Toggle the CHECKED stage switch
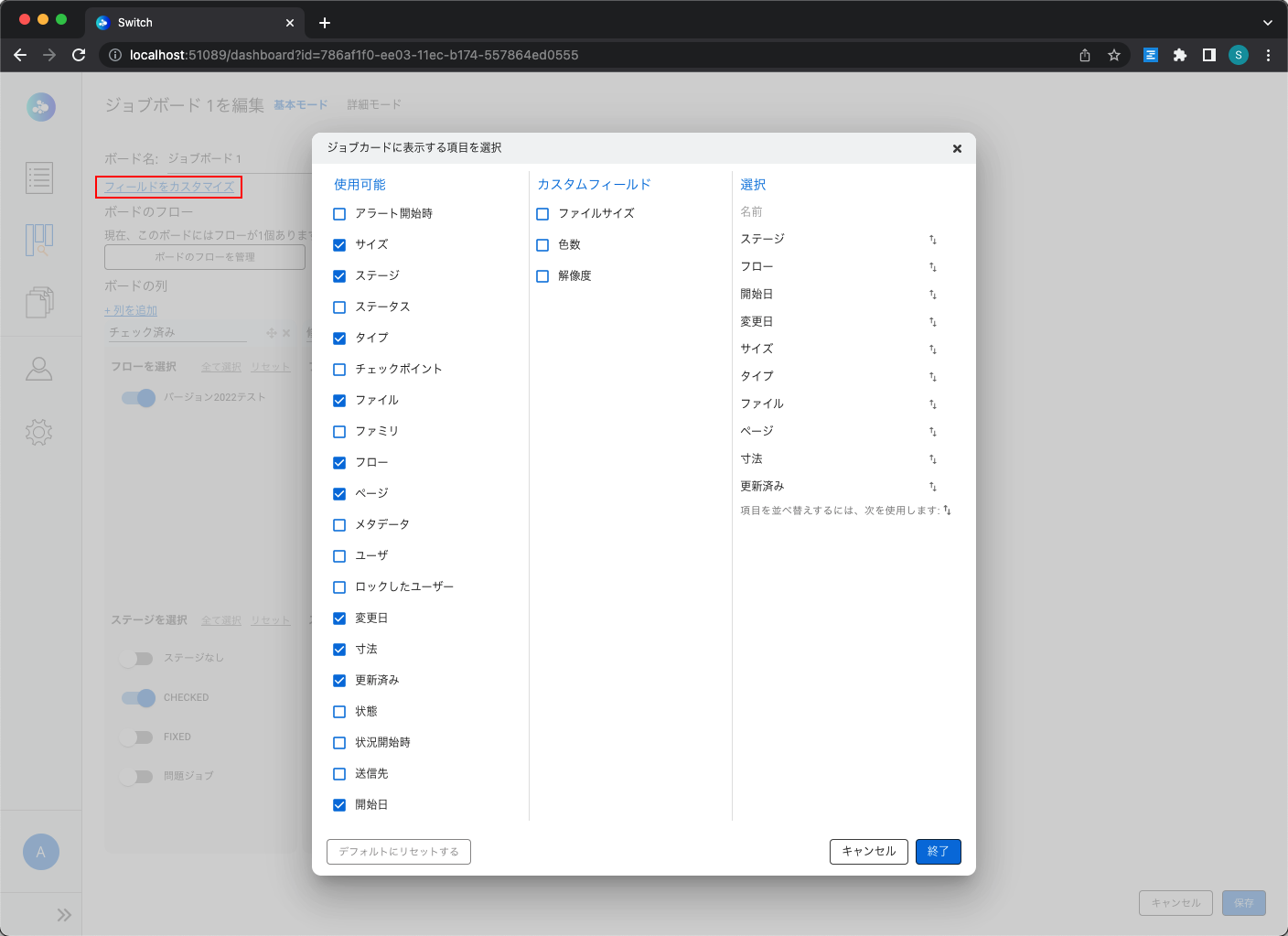Screen dimensions: 1288x936 coord(138,698)
